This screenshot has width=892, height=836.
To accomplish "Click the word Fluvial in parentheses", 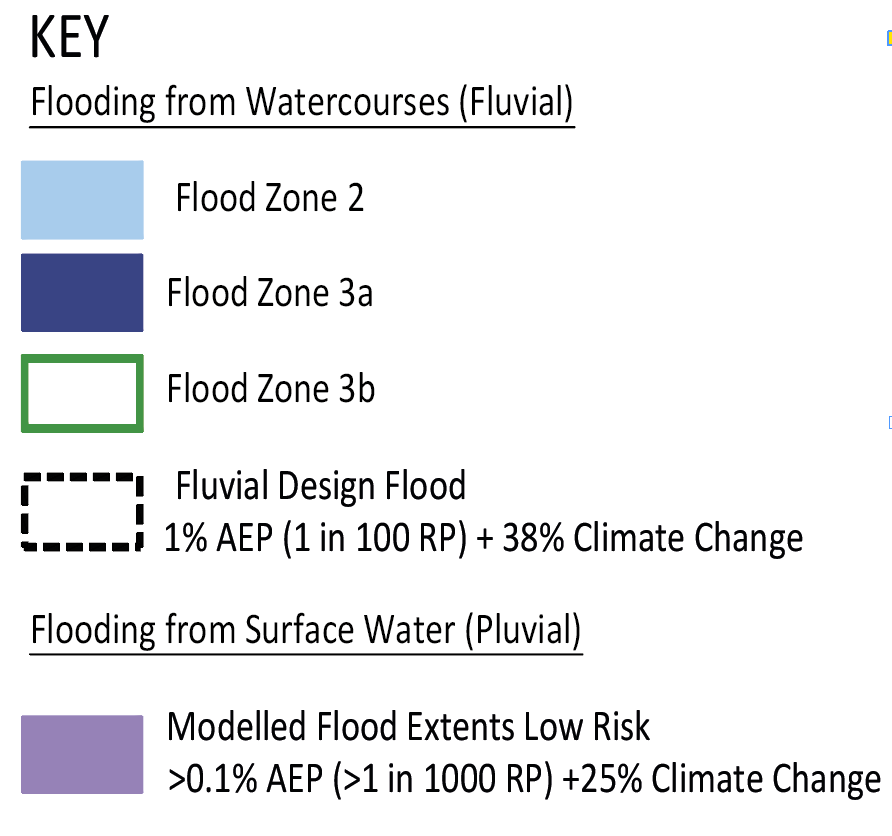I will pyautogui.click(x=517, y=102).
